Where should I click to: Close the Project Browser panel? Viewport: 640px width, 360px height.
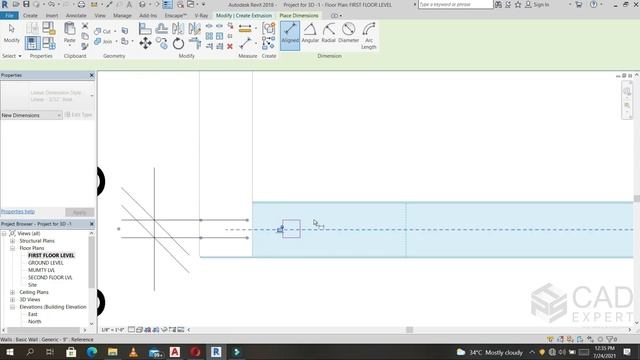pos(91,224)
